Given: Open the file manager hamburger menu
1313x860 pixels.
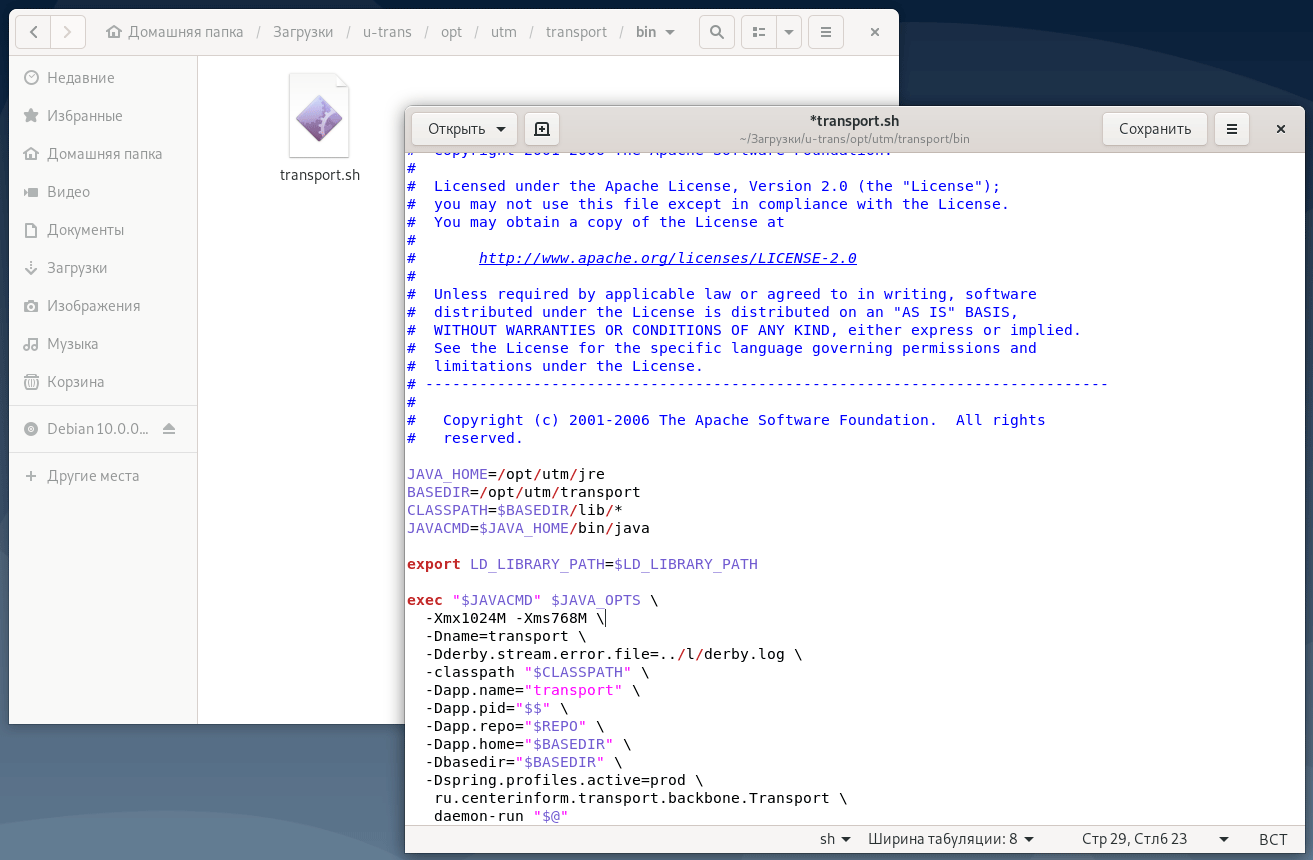Looking at the screenshot, I should click(x=825, y=32).
